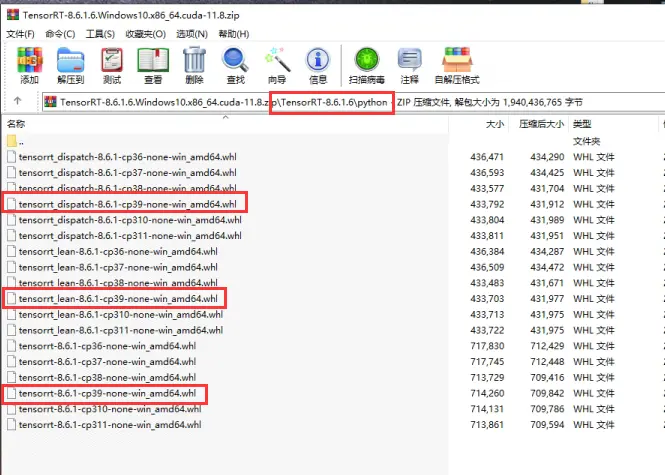The image size is (665, 475).
Task: Select tensorrt_lean-8.6.1-cp37-none-win_amd64.whl
Action: (118, 267)
